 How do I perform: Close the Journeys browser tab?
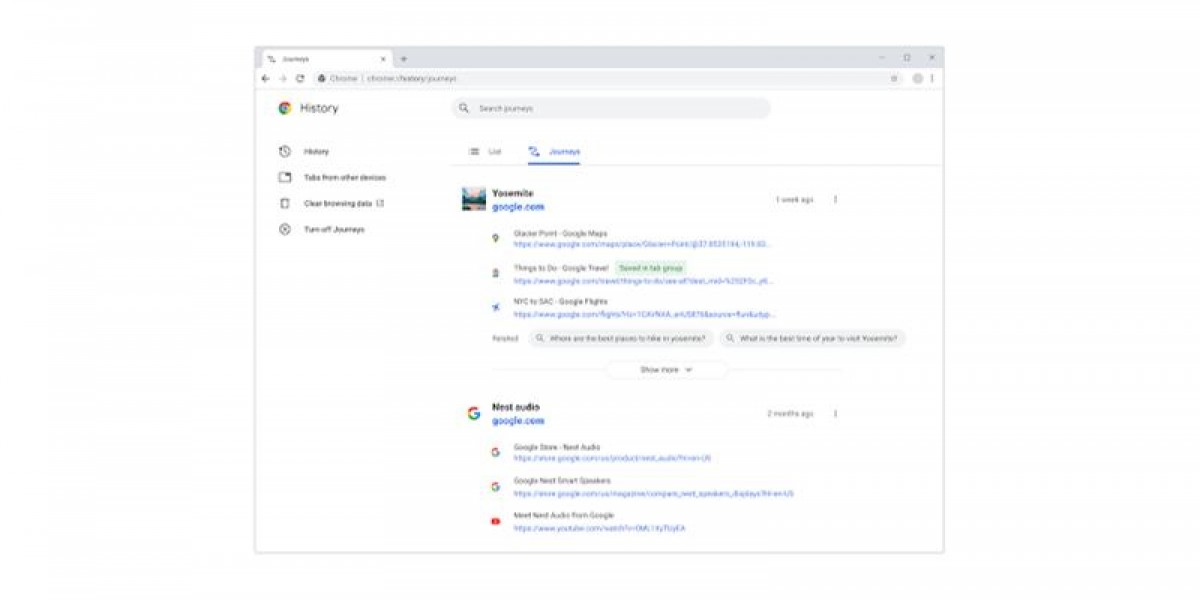tap(383, 59)
